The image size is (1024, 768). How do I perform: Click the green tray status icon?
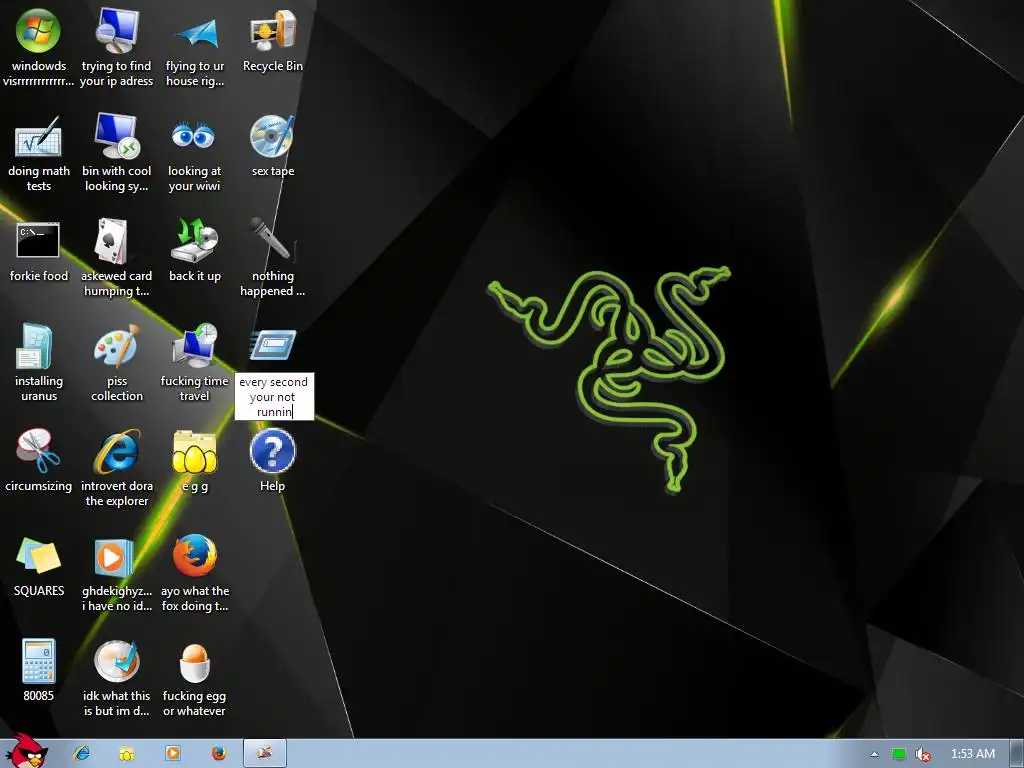click(899, 754)
